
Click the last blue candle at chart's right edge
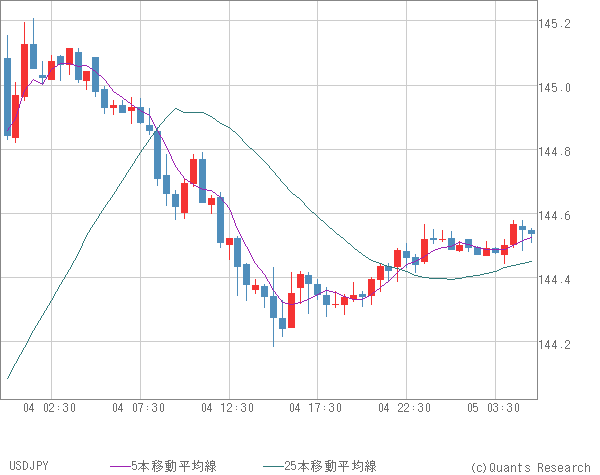click(532, 232)
